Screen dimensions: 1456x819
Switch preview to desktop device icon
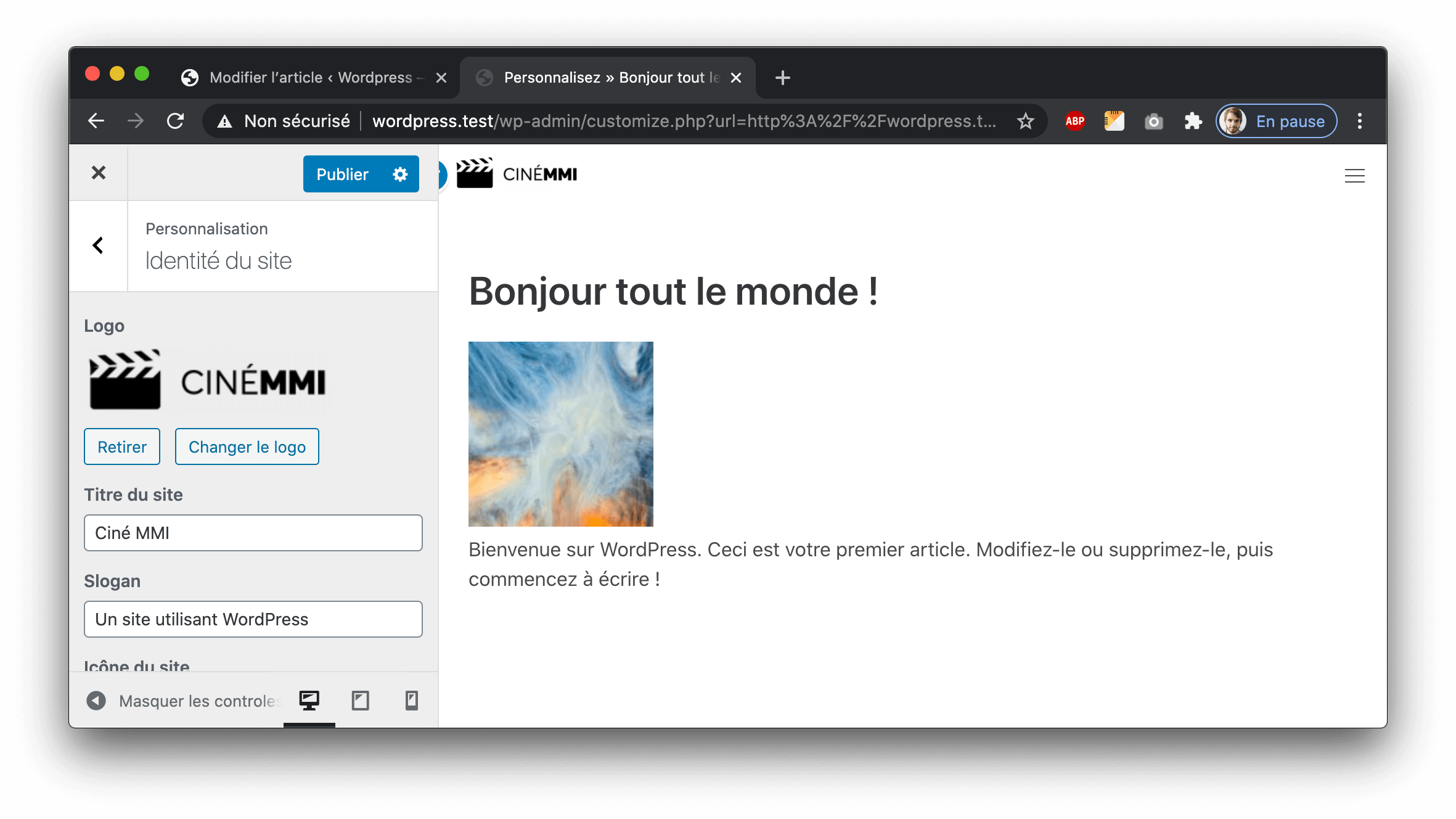point(309,701)
